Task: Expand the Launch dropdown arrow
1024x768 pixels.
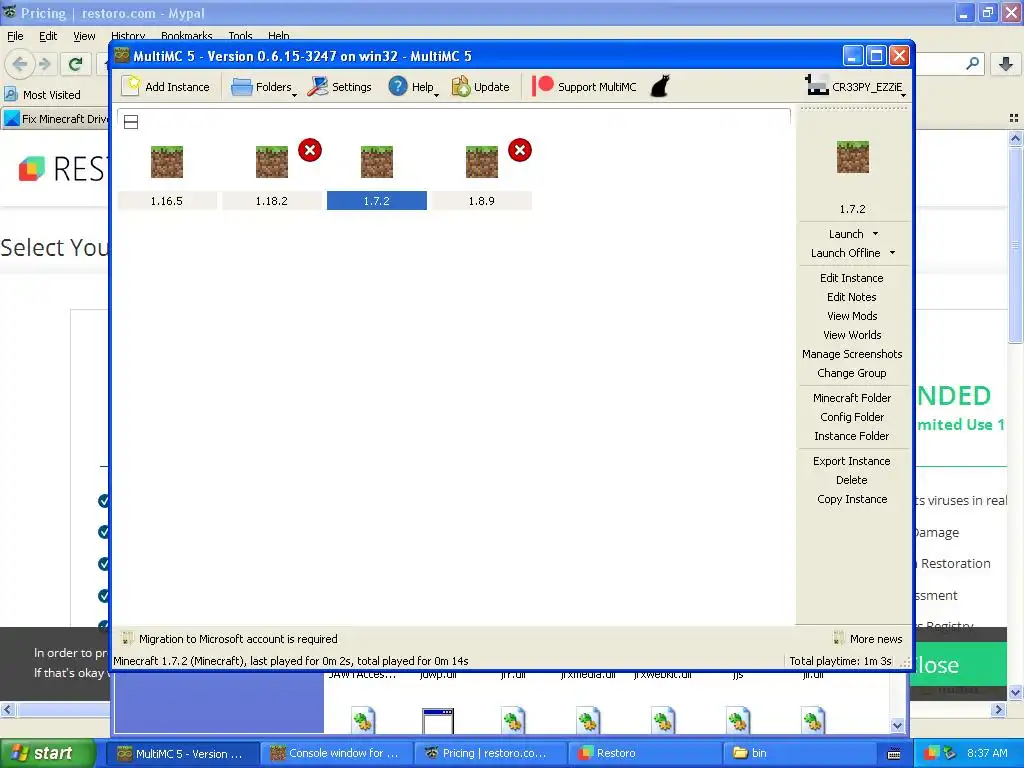Action: click(876, 234)
